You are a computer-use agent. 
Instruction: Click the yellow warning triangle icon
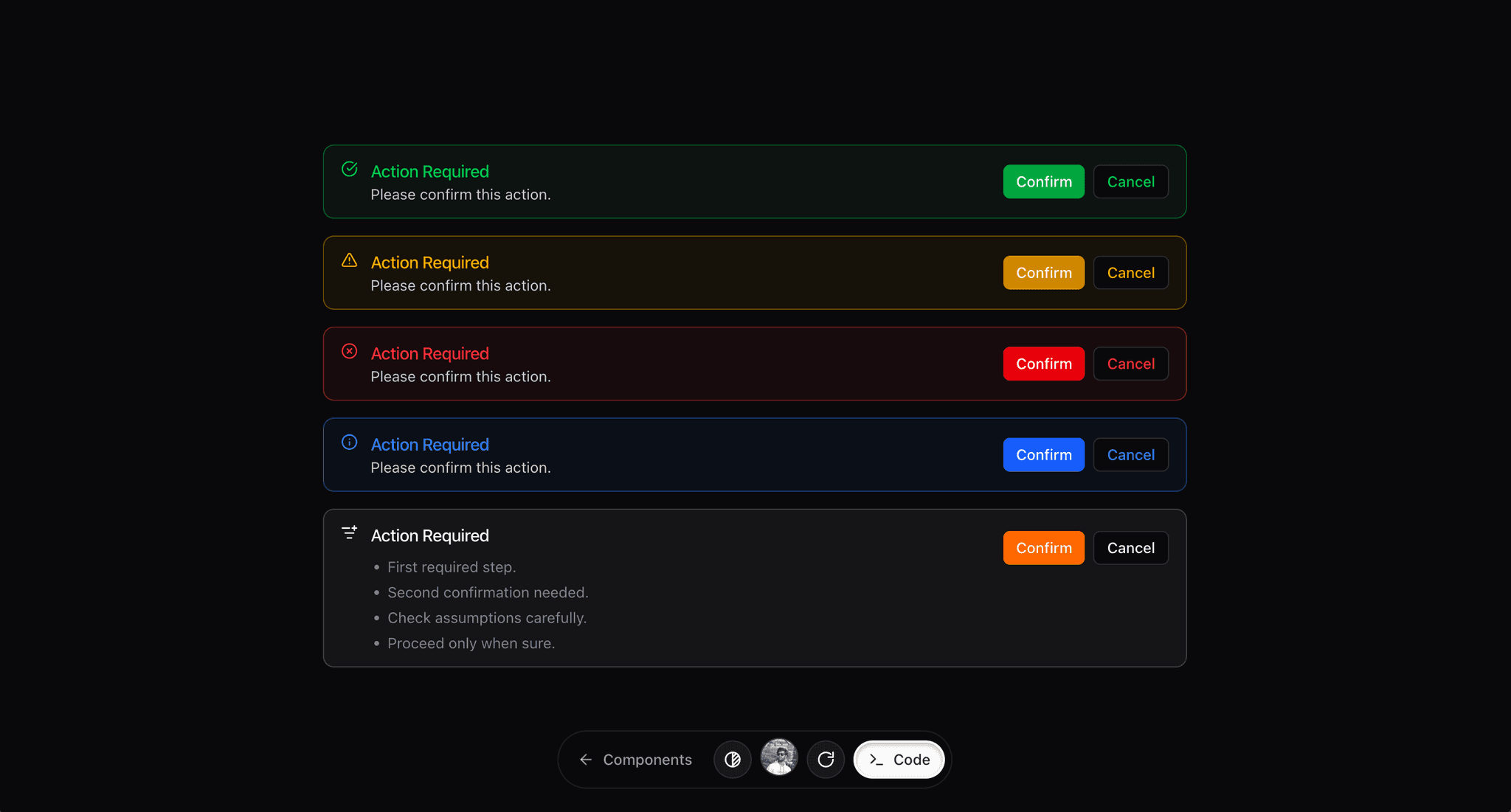click(x=350, y=260)
